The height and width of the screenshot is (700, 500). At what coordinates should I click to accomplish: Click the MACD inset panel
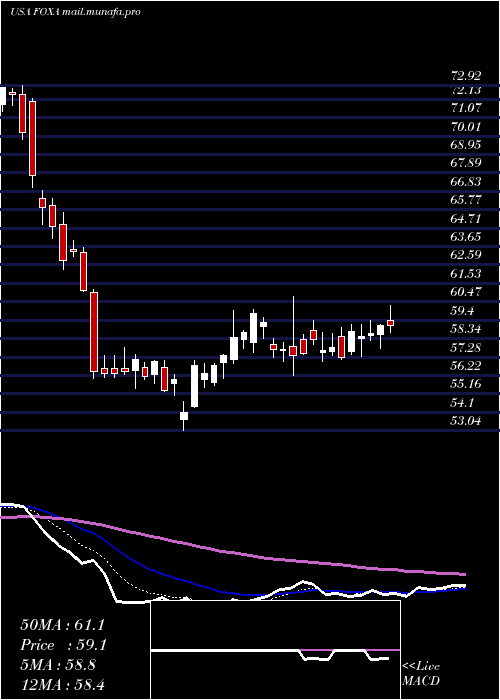coord(275,650)
